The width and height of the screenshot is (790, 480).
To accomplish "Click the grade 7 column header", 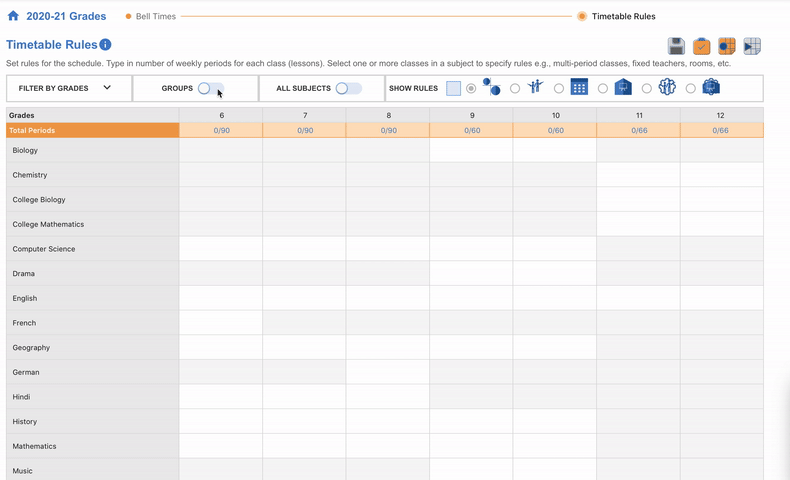I will point(305,115).
